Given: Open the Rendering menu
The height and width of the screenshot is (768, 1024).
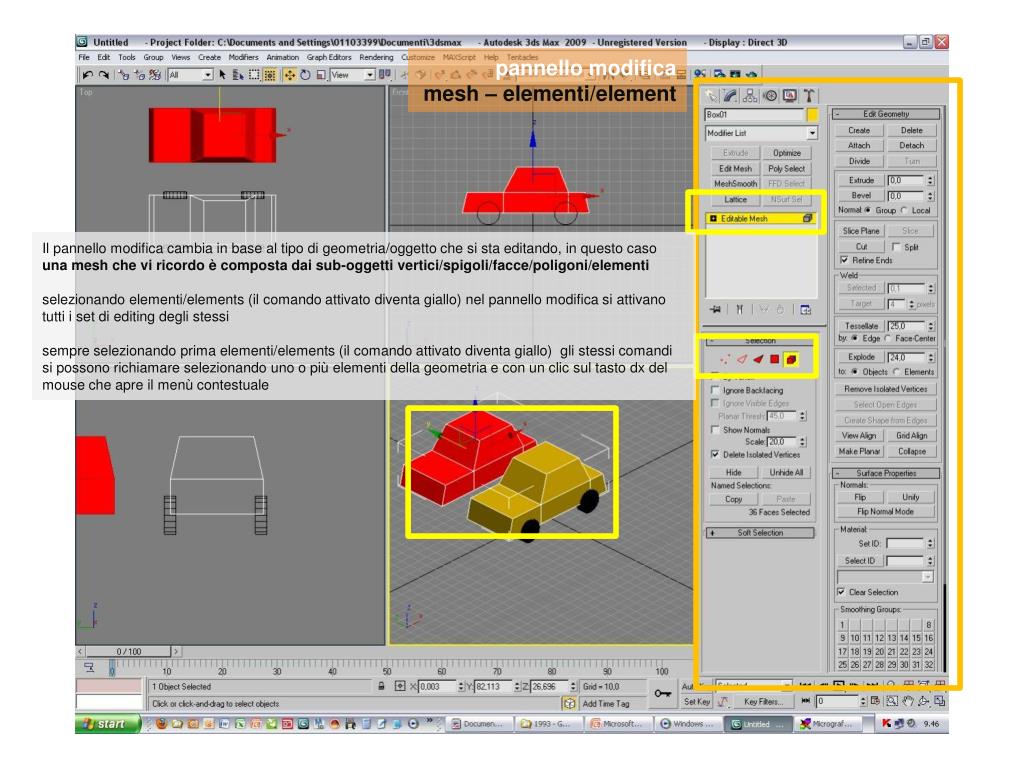Looking at the screenshot, I should click(x=376, y=57).
